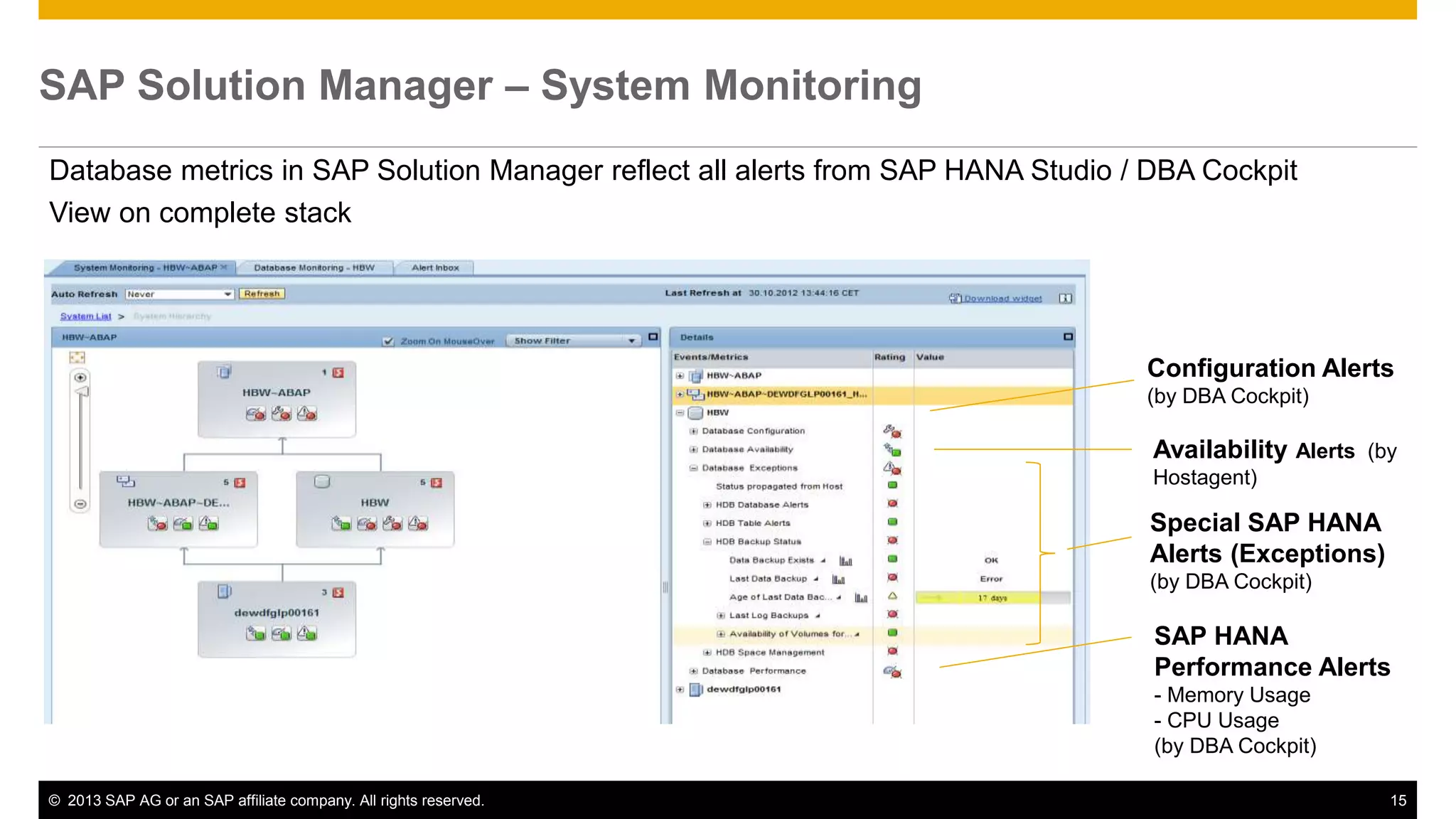Click chart icon for Age of Last Data Backup
Screen dimensions: 1456x819
(861, 598)
